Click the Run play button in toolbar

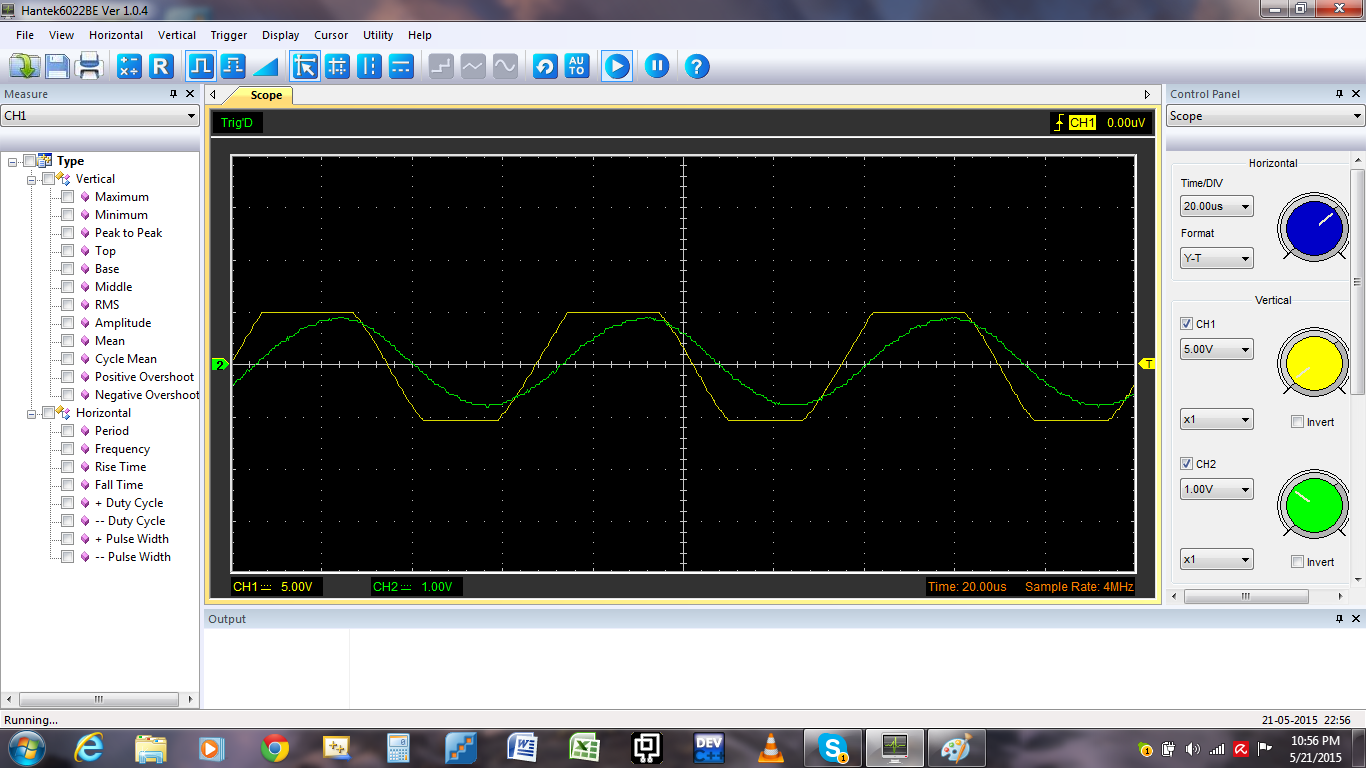click(617, 67)
